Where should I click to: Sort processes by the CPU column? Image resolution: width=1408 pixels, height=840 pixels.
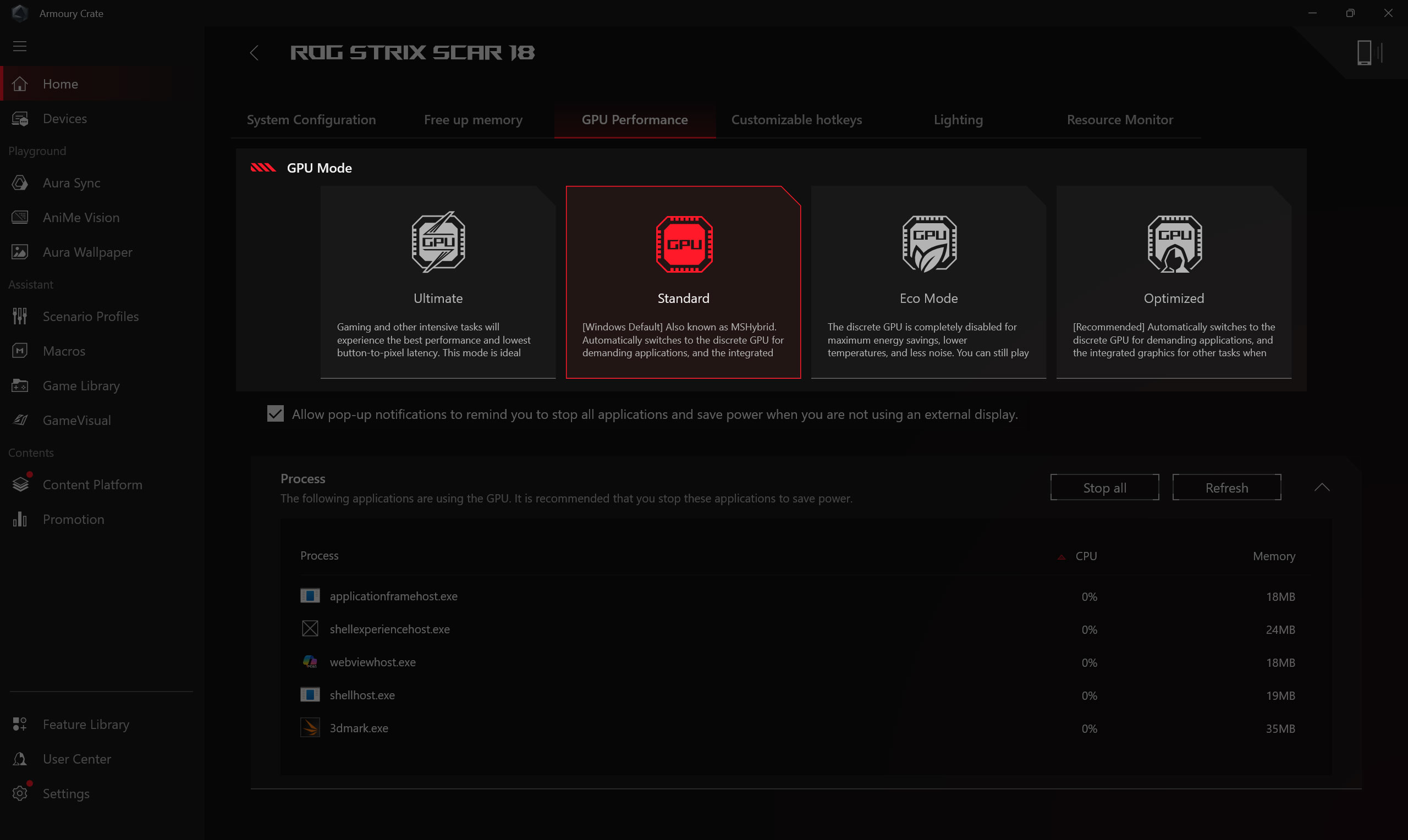pyautogui.click(x=1086, y=556)
